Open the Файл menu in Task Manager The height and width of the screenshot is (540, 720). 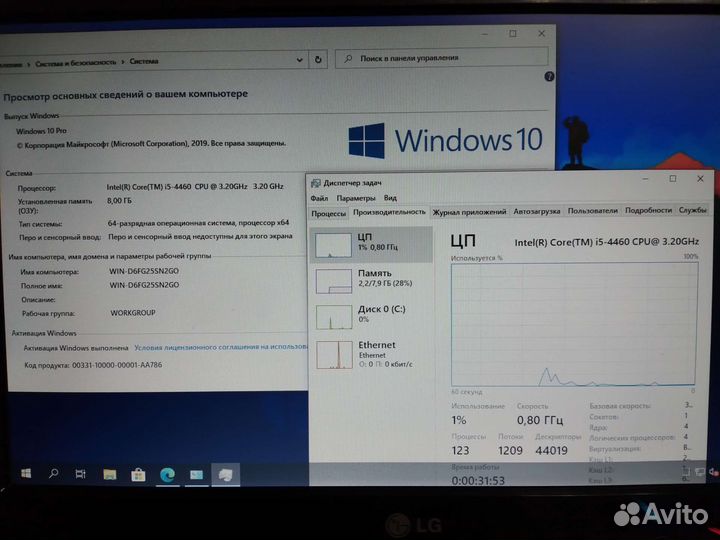tap(319, 198)
